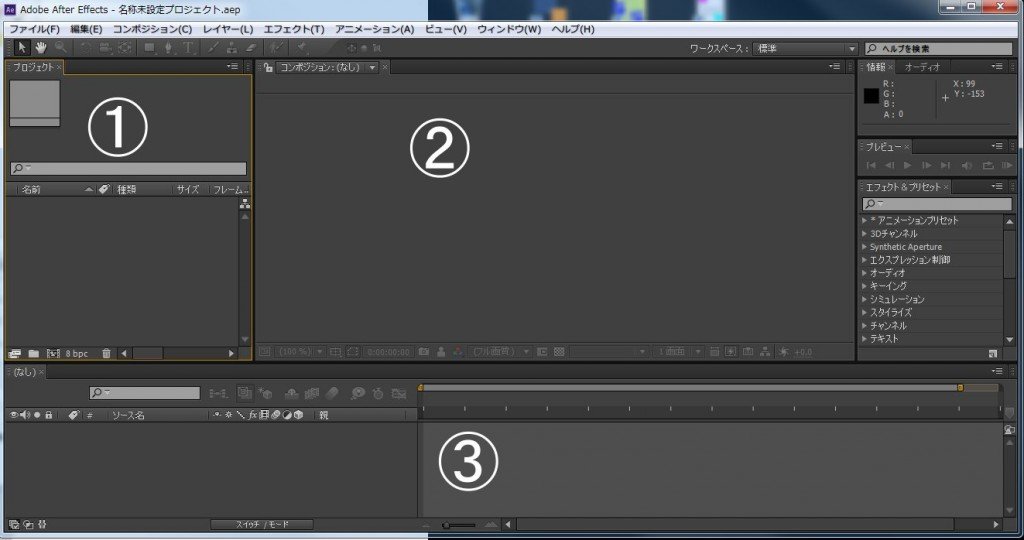Toggle hide shy layers in timeline toolbar
The height and width of the screenshot is (540, 1024).
point(292,393)
